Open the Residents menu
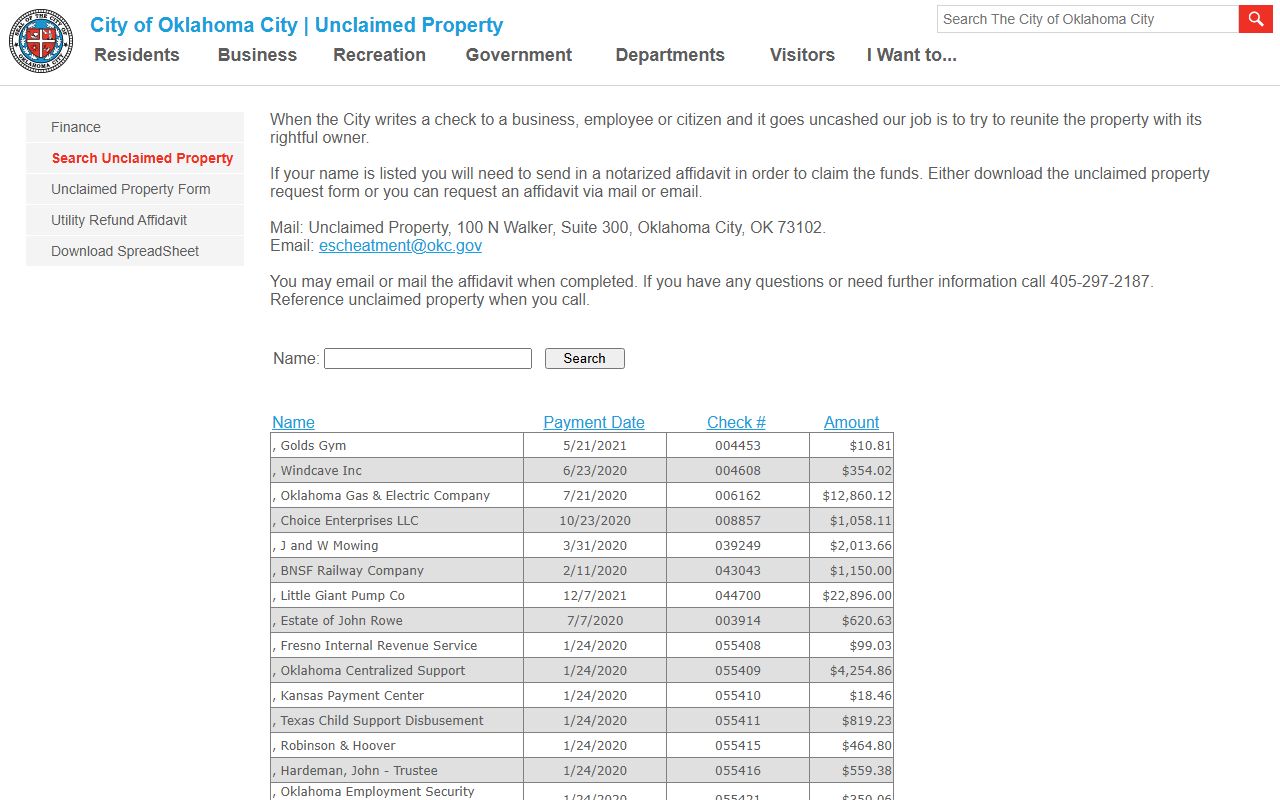 (x=137, y=55)
